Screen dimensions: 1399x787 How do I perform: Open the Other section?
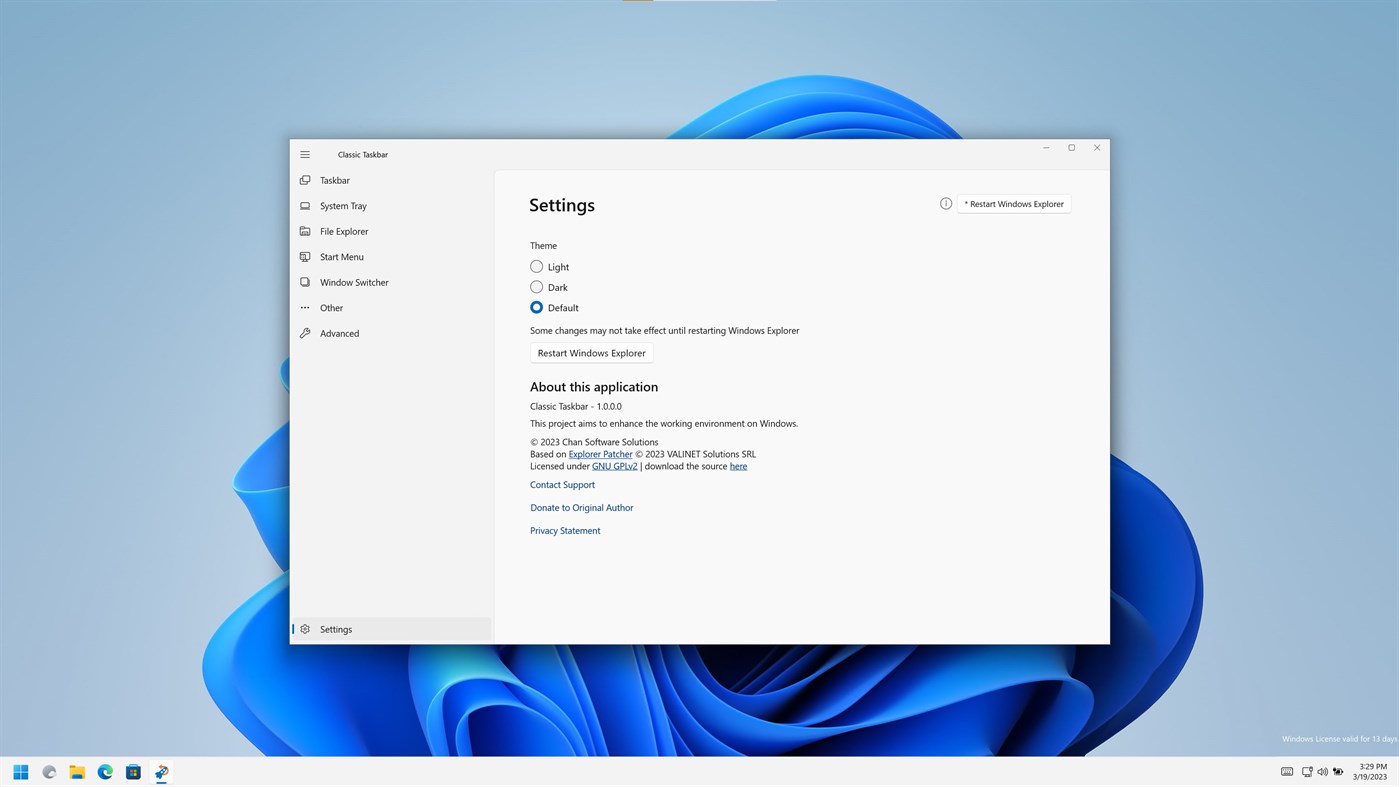tap(304, 307)
